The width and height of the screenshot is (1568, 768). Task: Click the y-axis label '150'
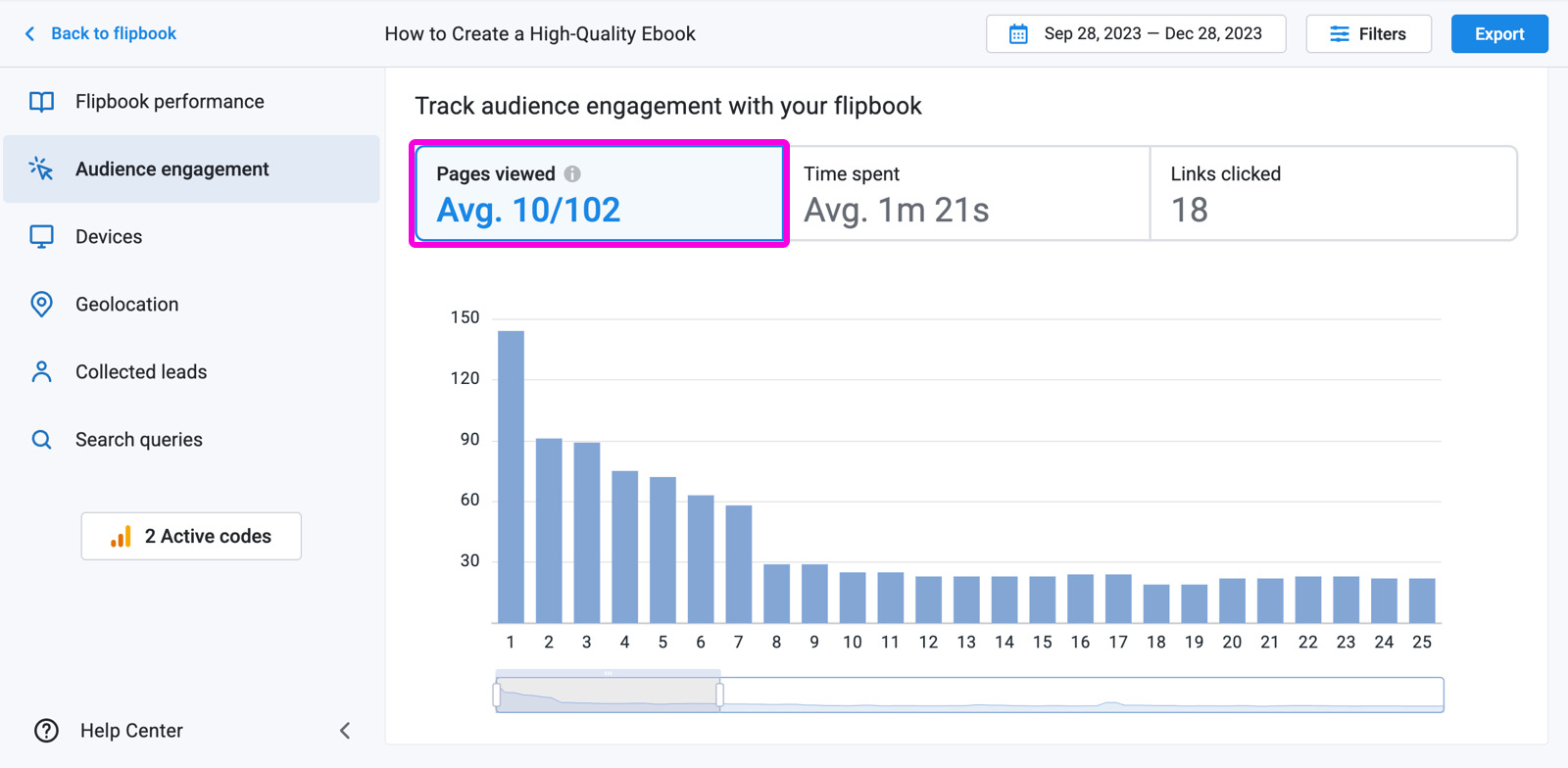465,317
